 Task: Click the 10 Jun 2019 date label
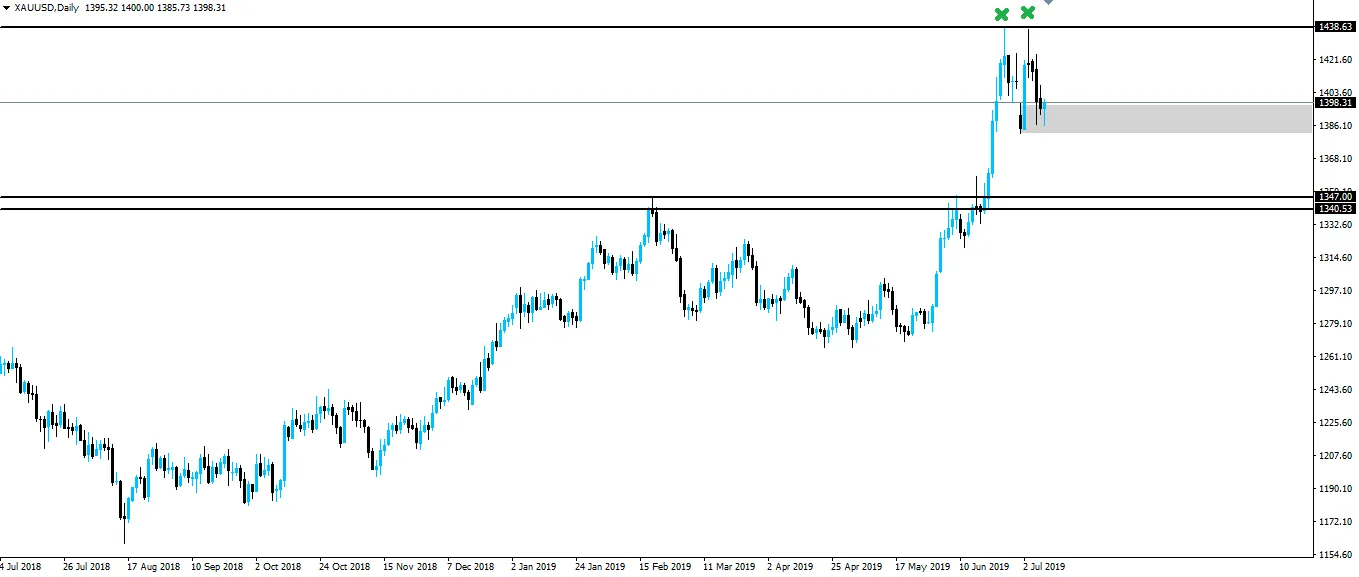[x=985, y=566]
